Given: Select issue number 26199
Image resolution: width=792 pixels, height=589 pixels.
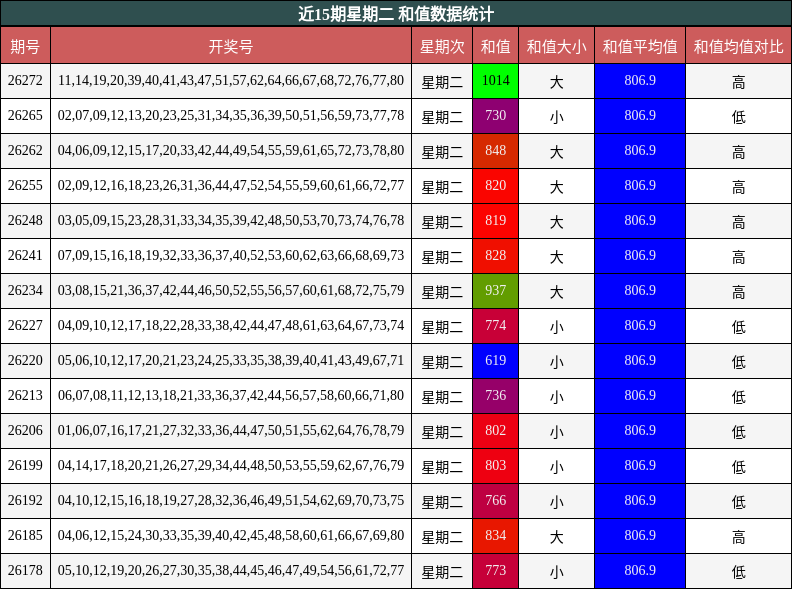Looking at the screenshot, I should coord(25,465).
